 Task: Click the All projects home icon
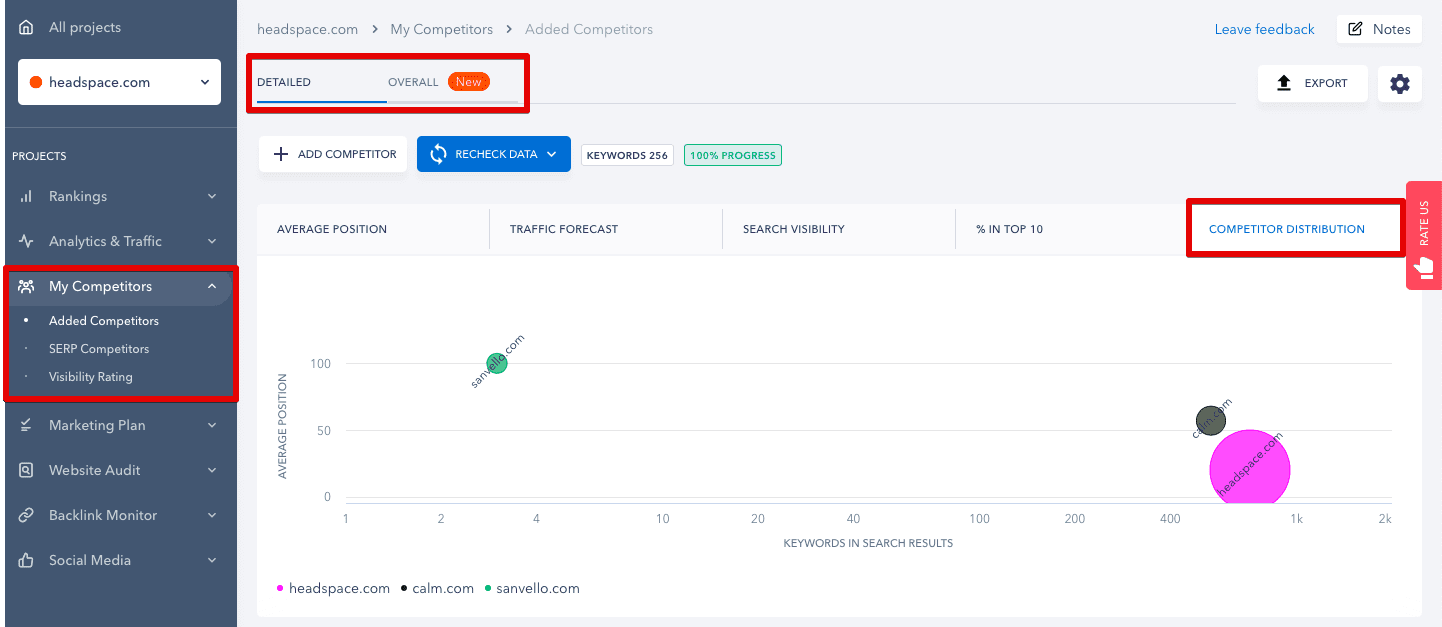[x=26, y=28]
